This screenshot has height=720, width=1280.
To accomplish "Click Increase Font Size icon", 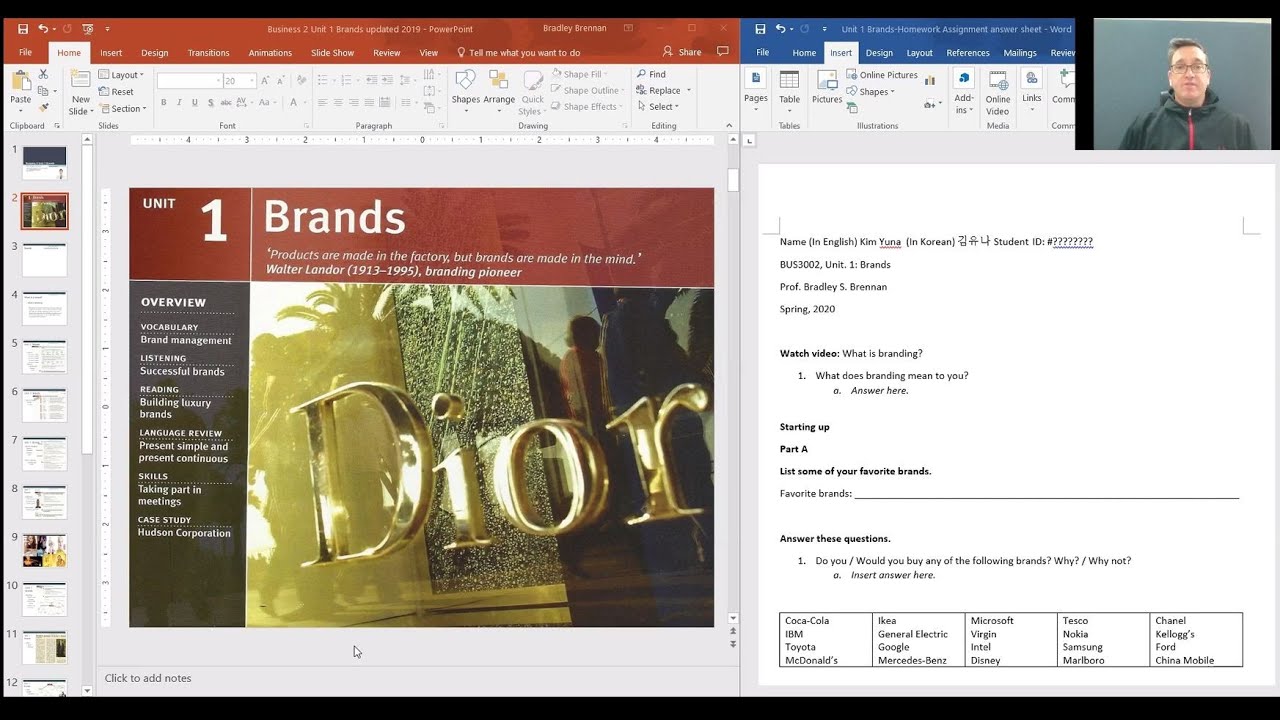I will tap(265, 80).
